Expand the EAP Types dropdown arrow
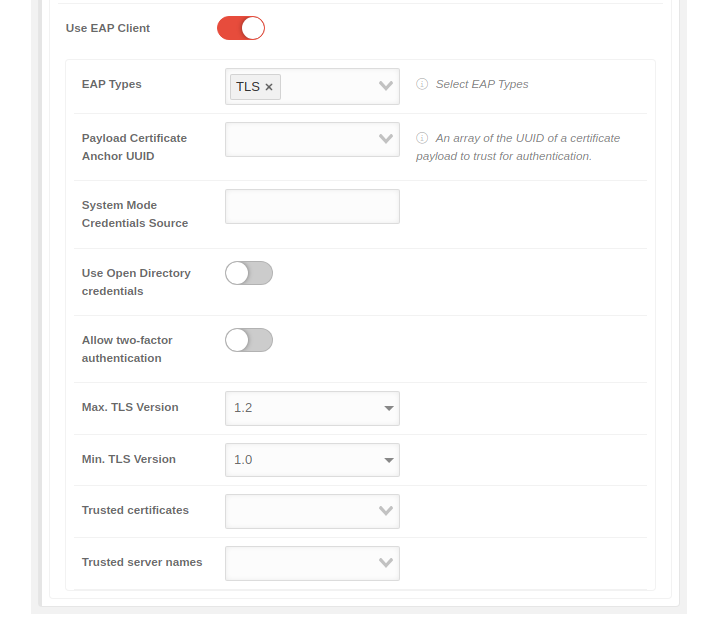 pyautogui.click(x=386, y=86)
